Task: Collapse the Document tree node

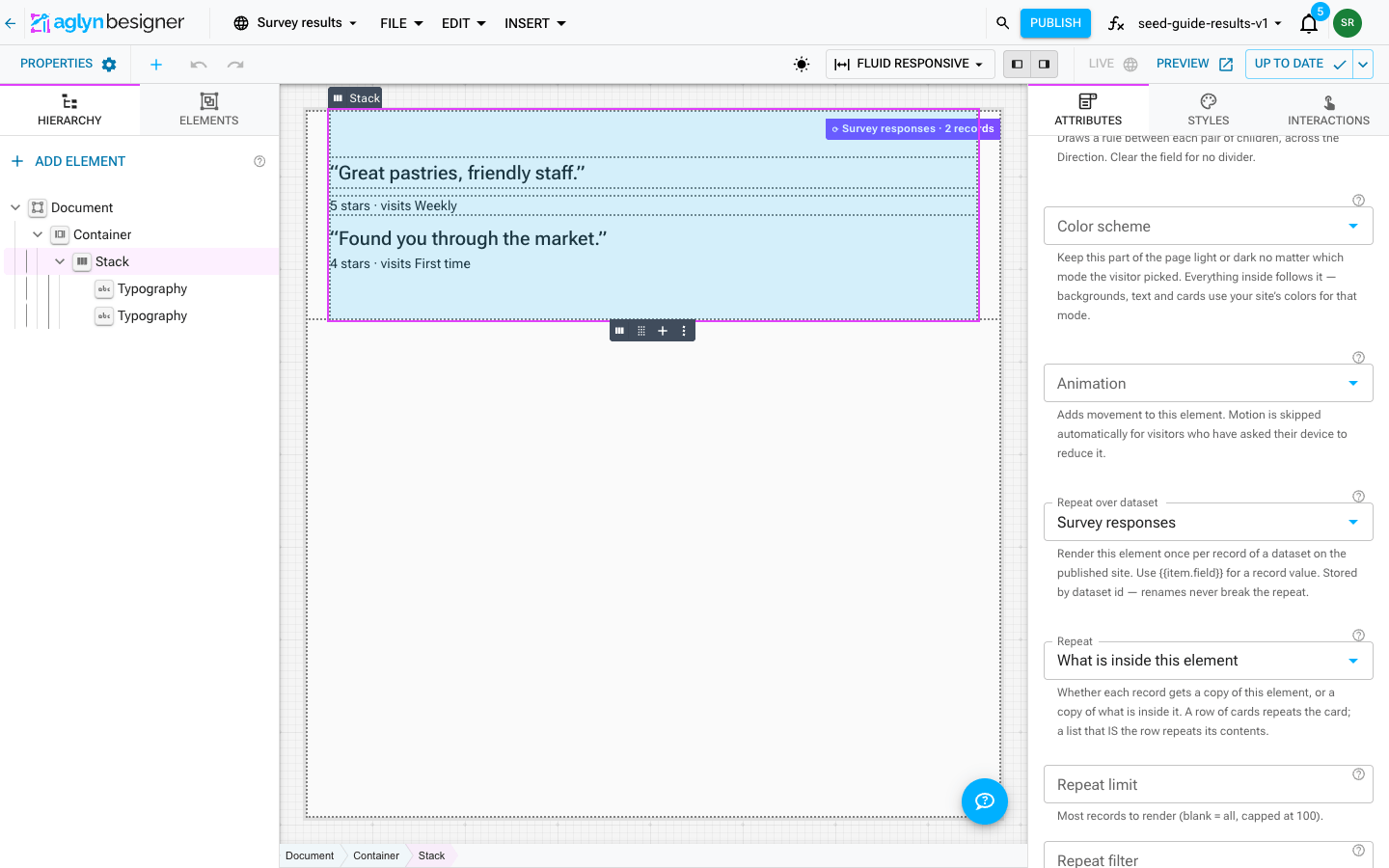Action: tap(15, 207)
